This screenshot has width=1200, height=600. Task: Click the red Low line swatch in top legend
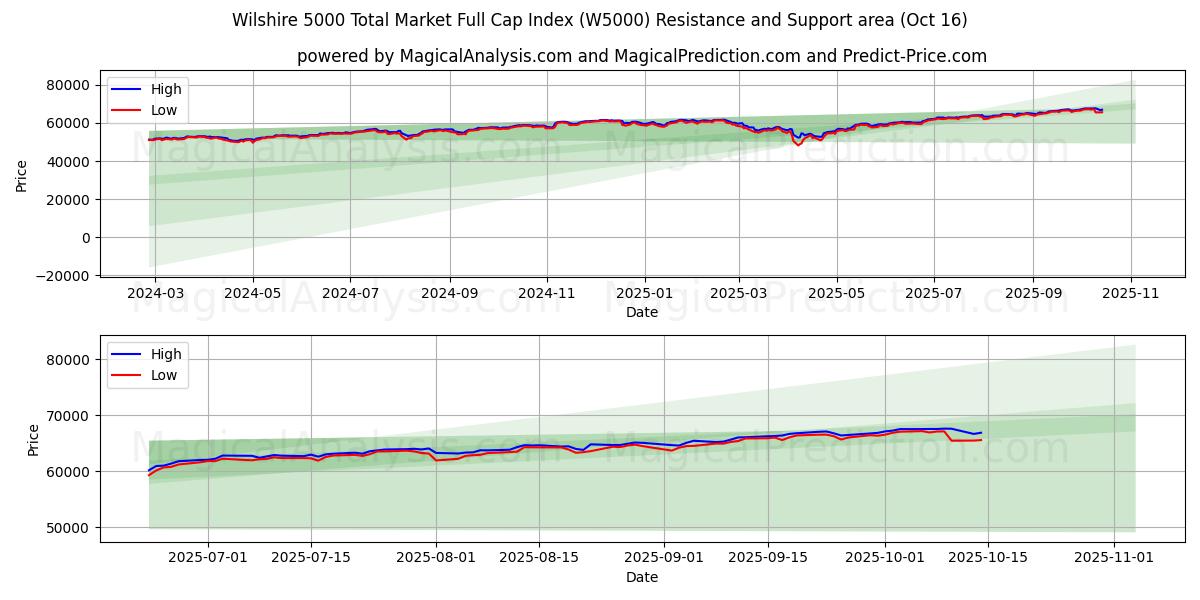click(x=125, y=110)
